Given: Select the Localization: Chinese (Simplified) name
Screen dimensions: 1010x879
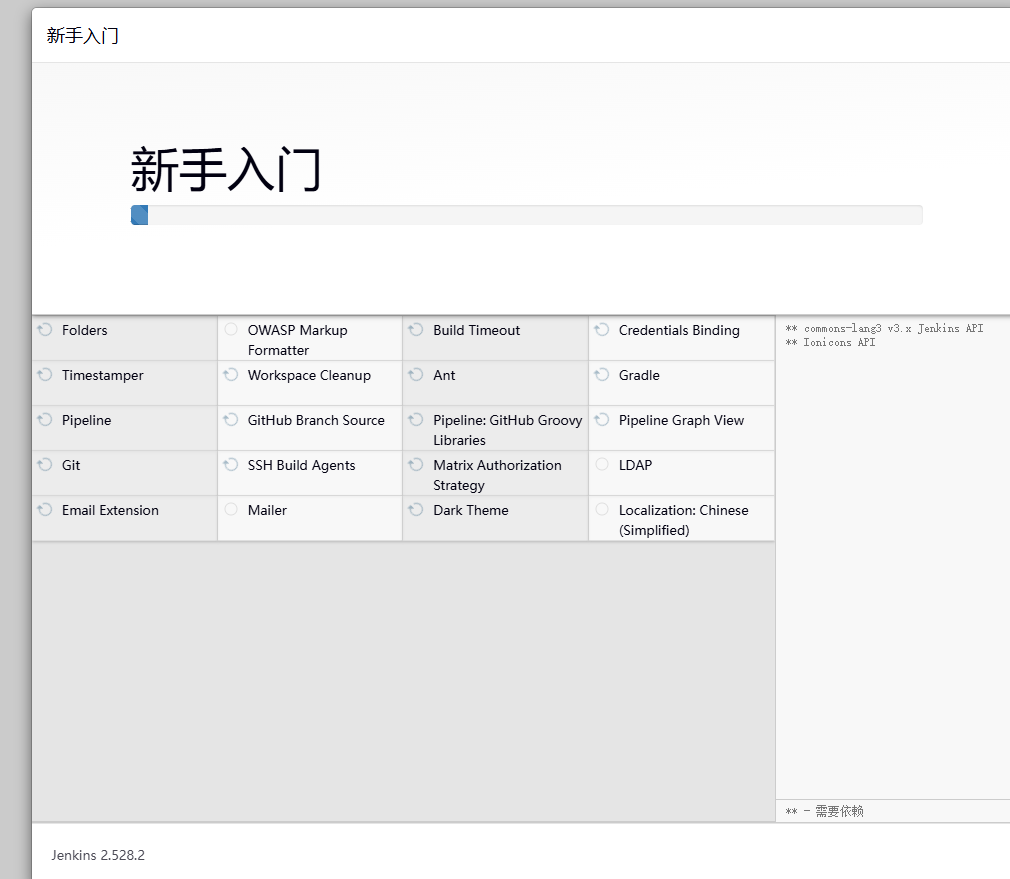Looking at the screenshot, I should [x=683, y=520].
